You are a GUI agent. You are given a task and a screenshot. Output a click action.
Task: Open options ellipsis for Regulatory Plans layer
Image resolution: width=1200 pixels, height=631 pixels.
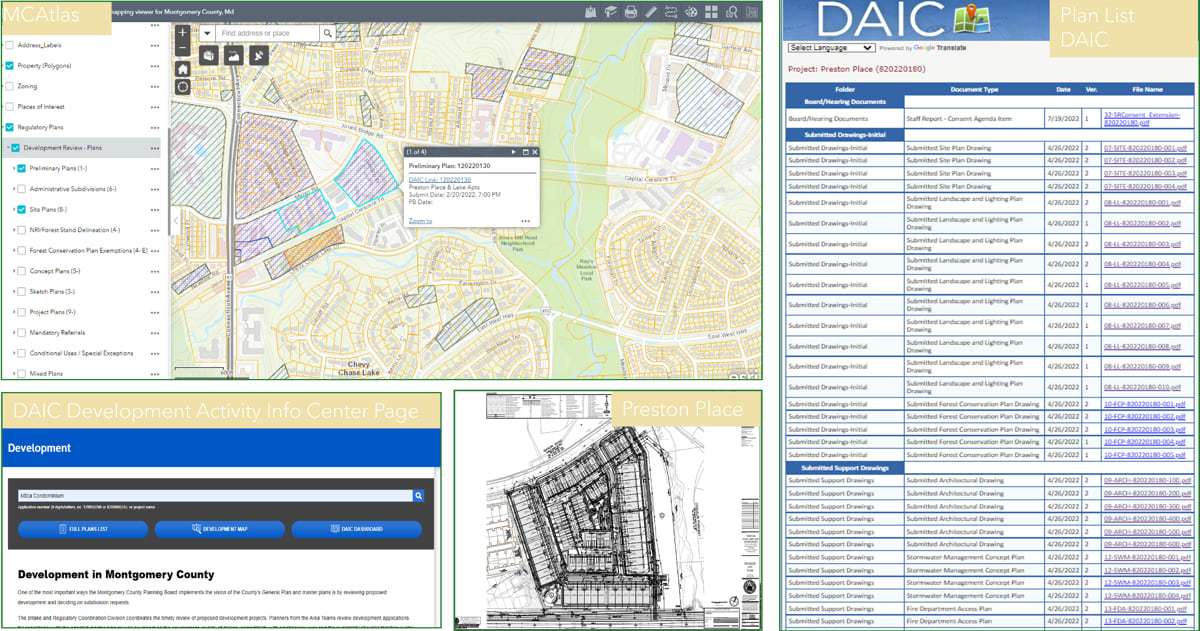155,127
